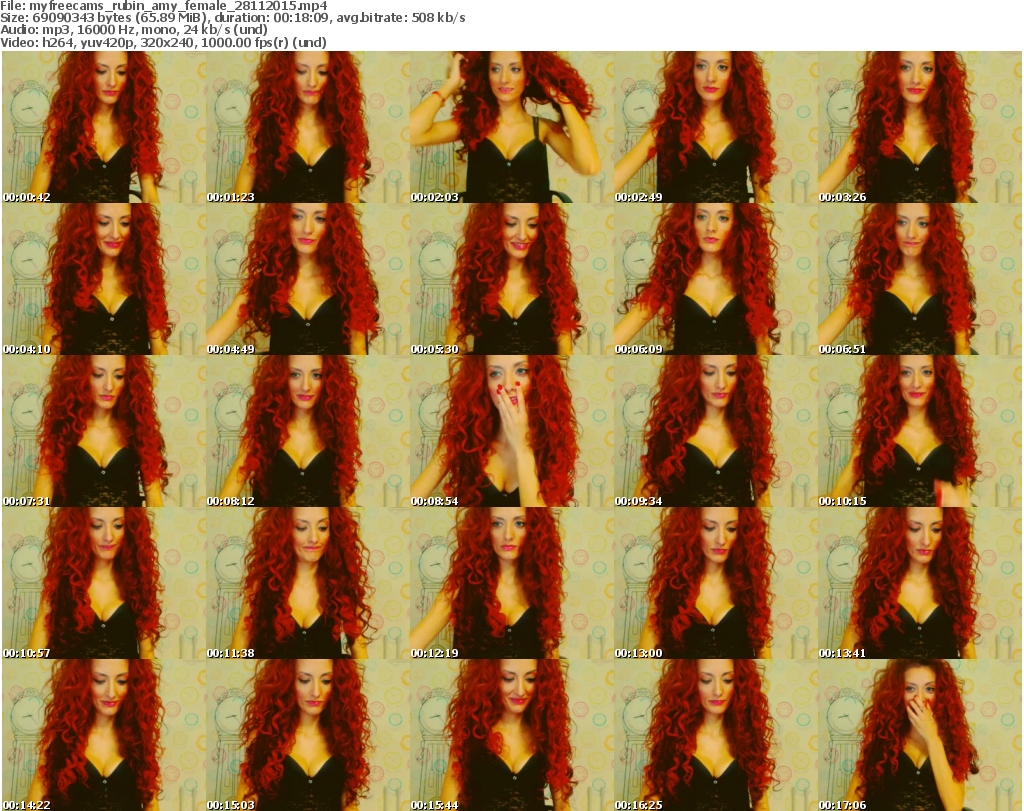
Task: Click the 'File:' filename header line
Action: (164, 6)
